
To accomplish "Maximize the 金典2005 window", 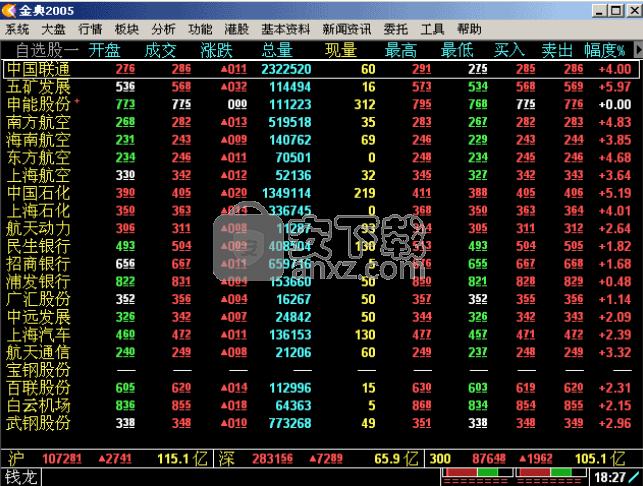I will click(616, 11).
